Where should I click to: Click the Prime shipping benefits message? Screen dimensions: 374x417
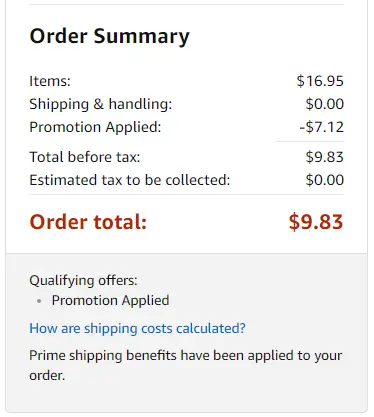(x=186, y=366)
